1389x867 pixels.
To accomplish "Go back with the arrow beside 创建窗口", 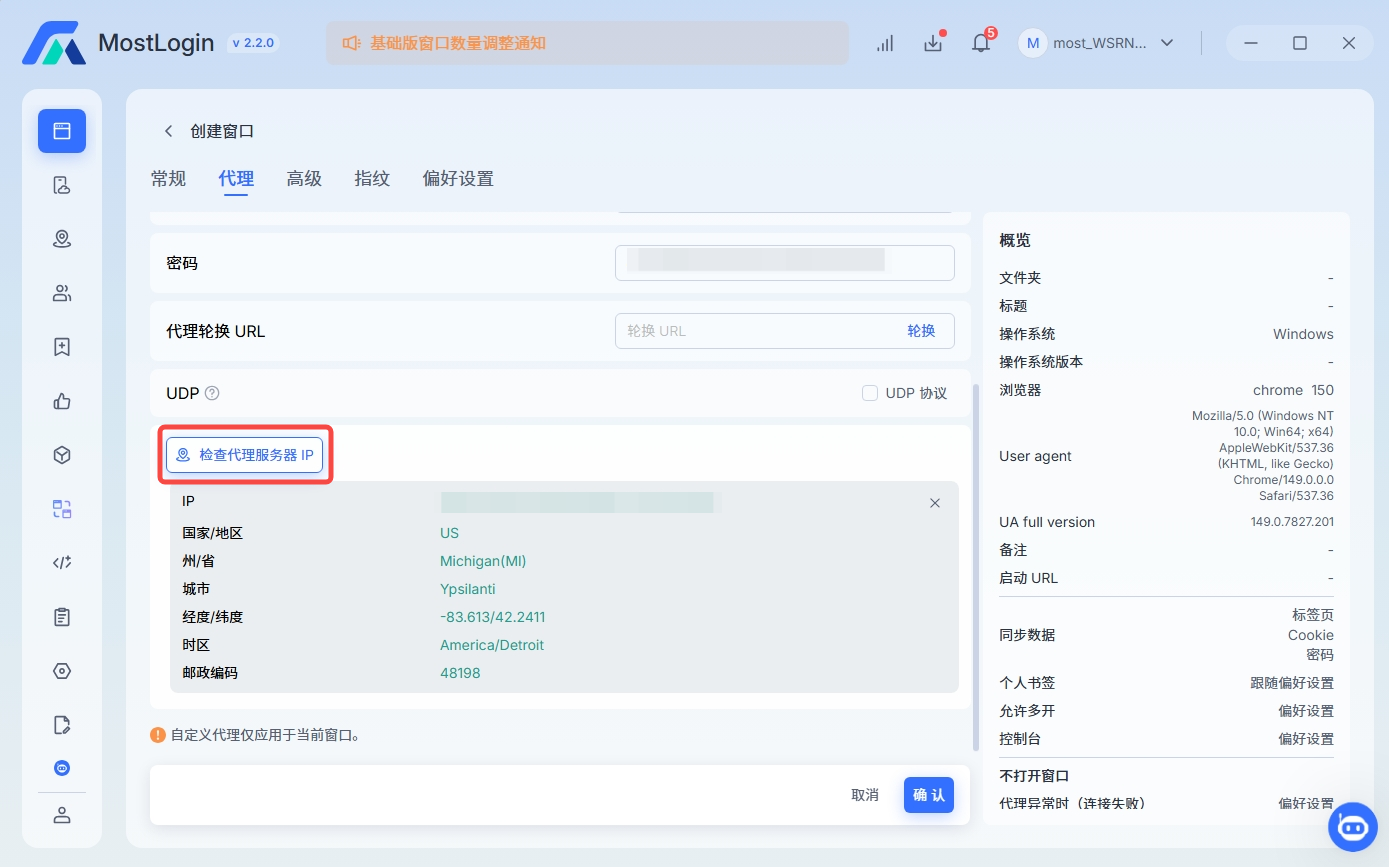I will (168, 131).
